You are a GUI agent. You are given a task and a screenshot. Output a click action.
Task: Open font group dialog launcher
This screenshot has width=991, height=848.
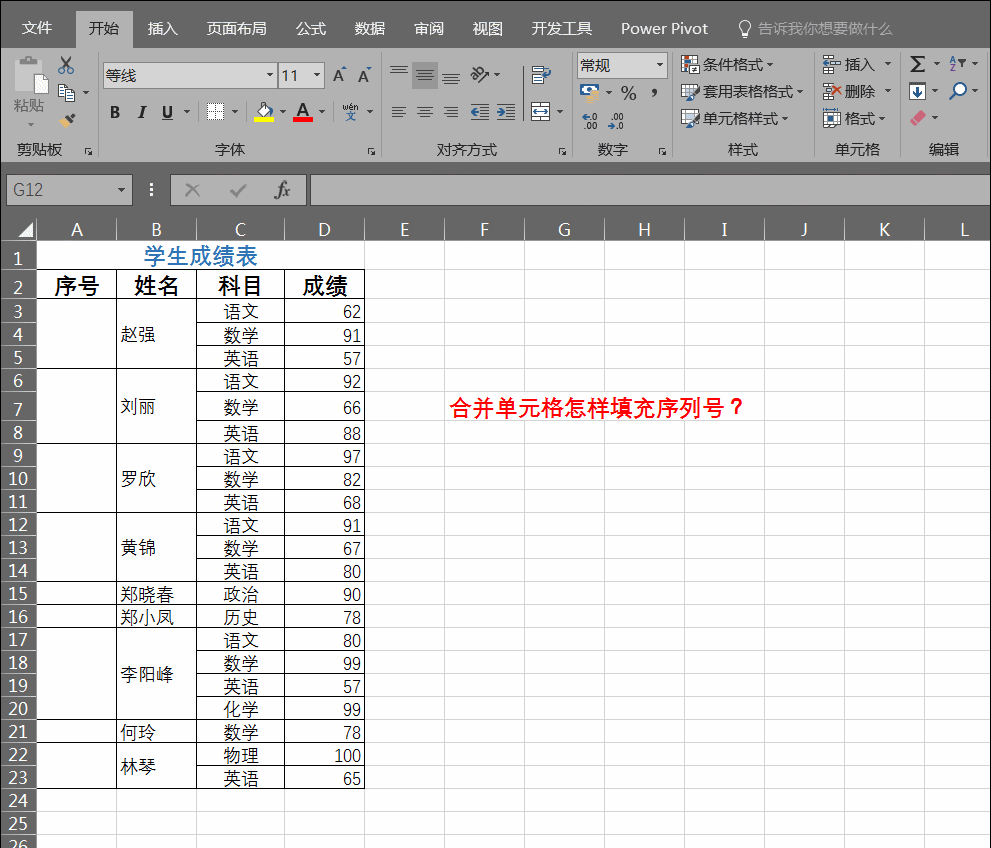tap(371, 152)
